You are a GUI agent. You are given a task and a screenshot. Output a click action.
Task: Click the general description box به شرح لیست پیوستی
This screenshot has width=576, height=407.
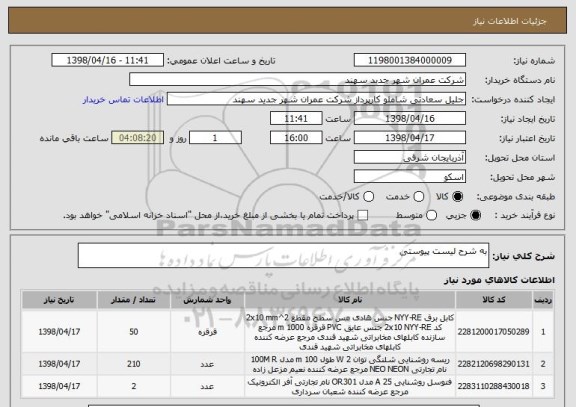tap(283, 255)
